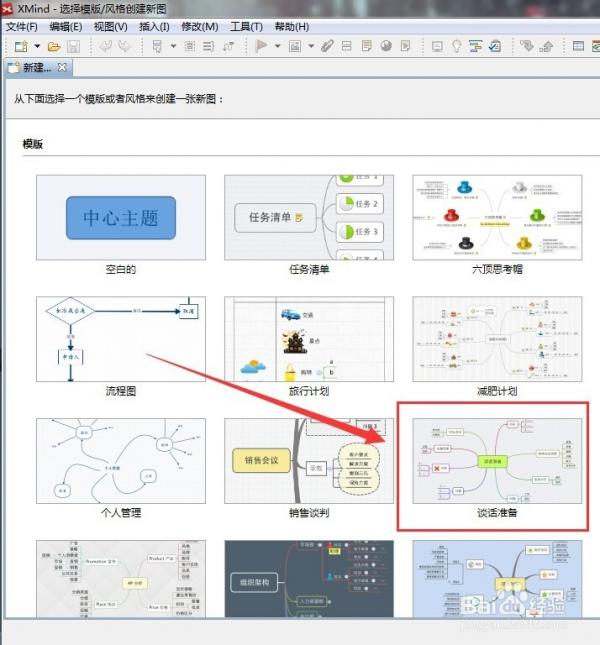This screenshot has height=645, width=600.
Task: Choose the 任务清单 template thumbnail
Action: 309,218
